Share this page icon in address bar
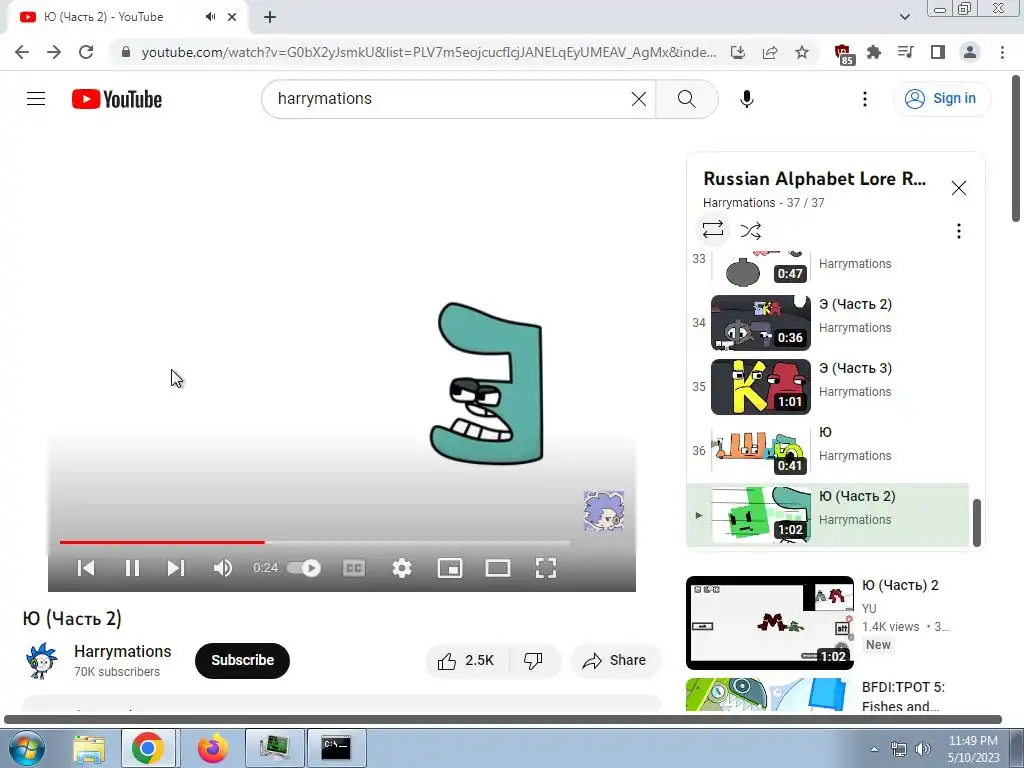Screen dimensions: 1024x768 [770, 52]
